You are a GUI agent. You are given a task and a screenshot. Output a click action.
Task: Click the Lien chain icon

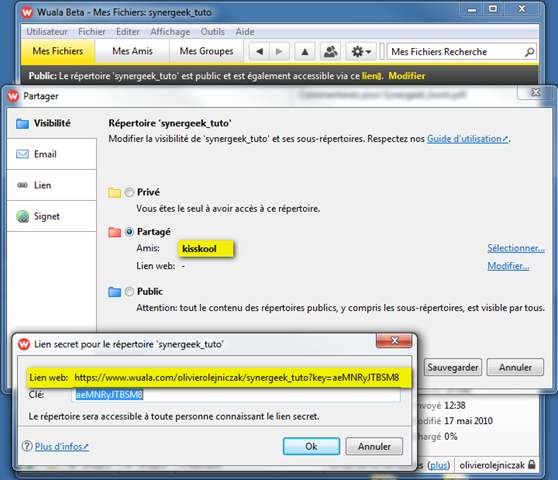click(22, 185)
